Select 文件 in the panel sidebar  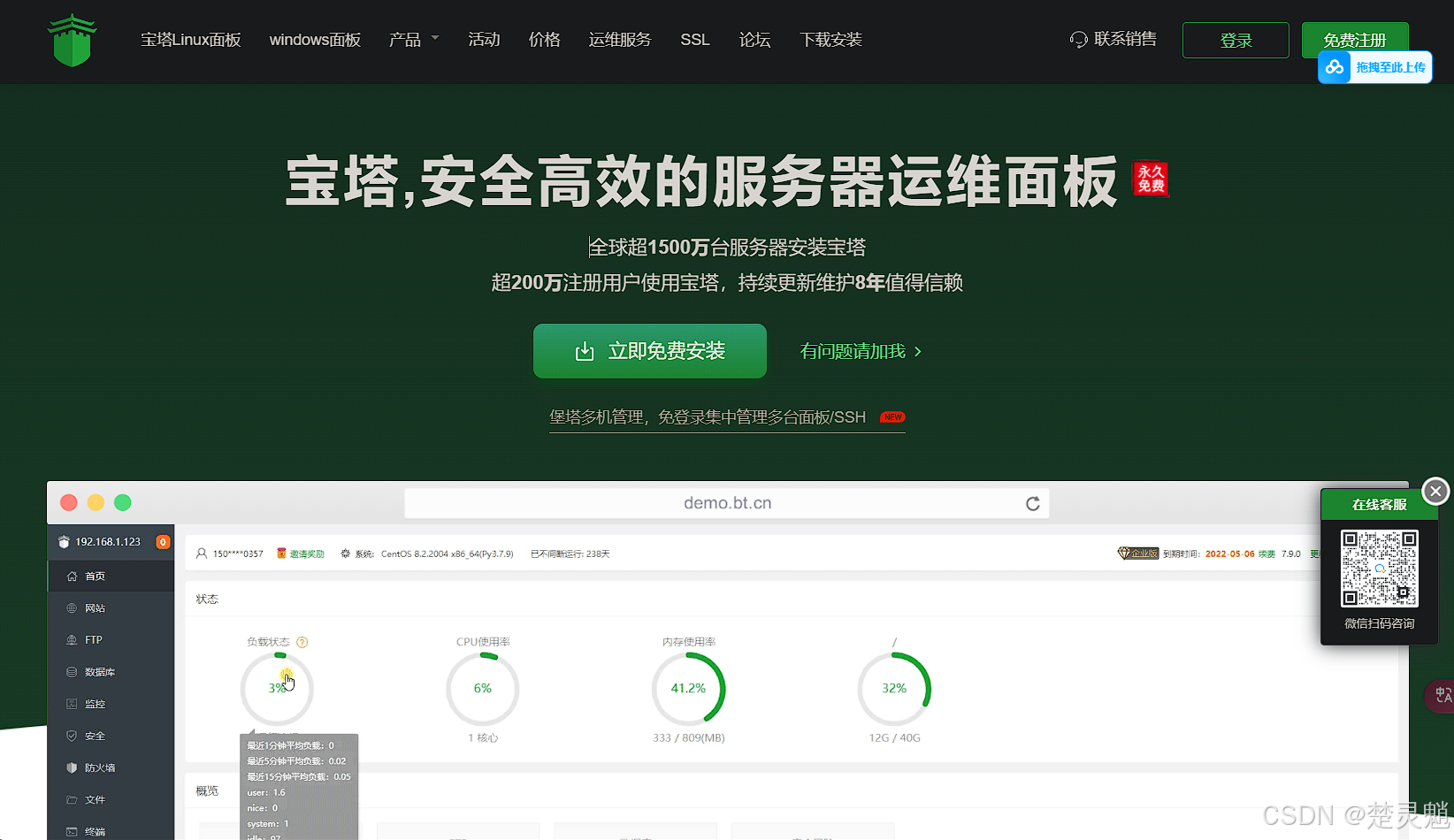111,799
